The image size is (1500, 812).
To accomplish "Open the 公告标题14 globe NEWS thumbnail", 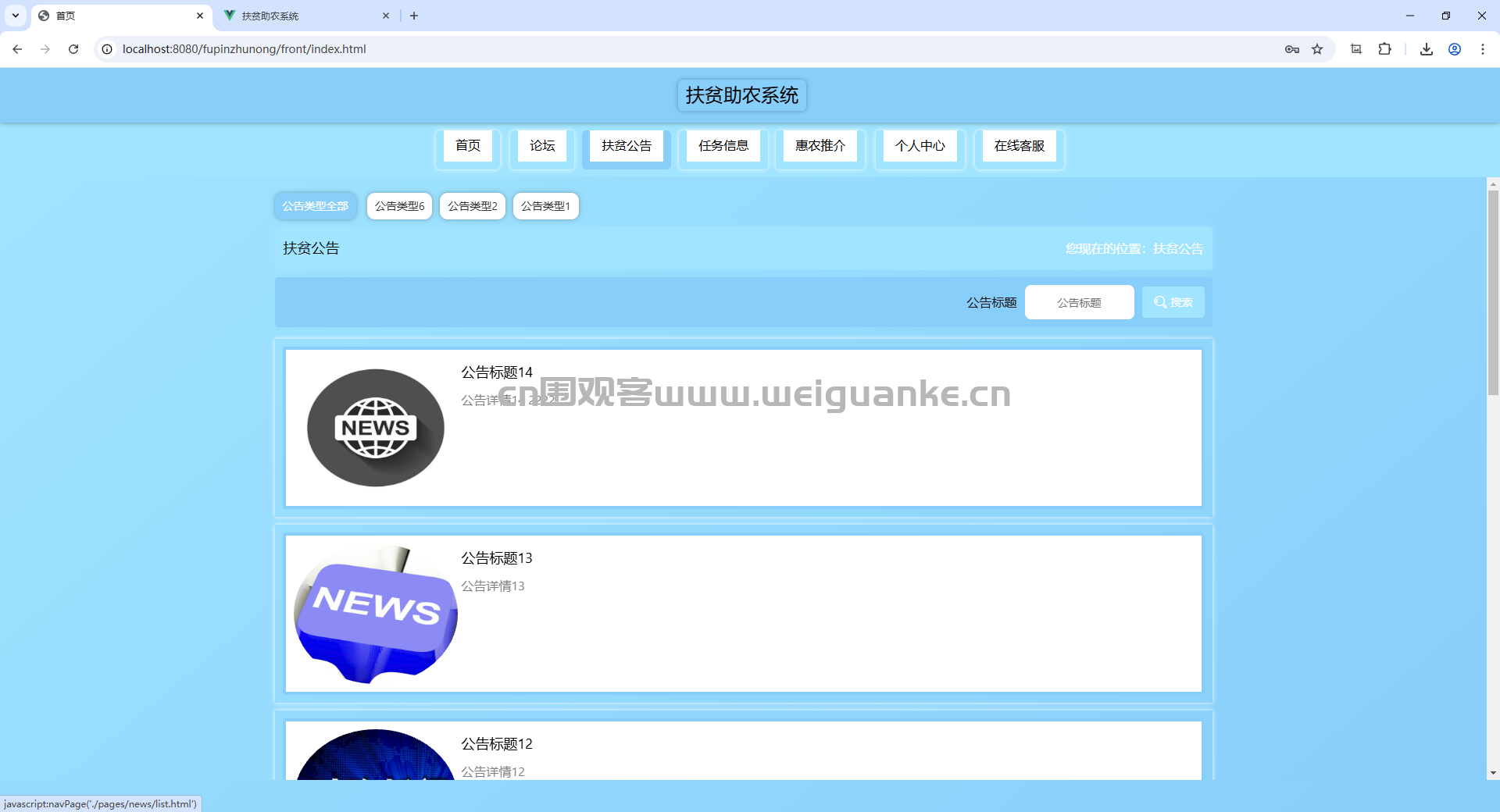I will (376, 428).
